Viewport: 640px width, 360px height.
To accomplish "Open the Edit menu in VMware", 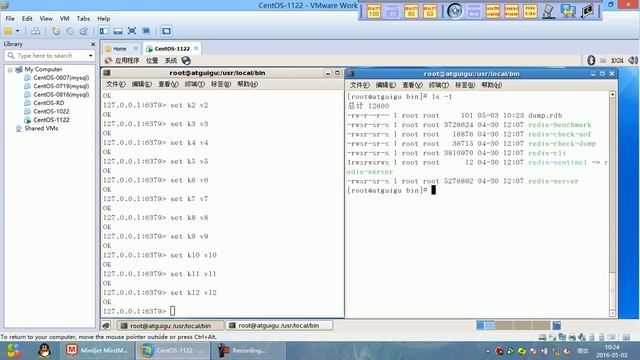I will (27, 18).
